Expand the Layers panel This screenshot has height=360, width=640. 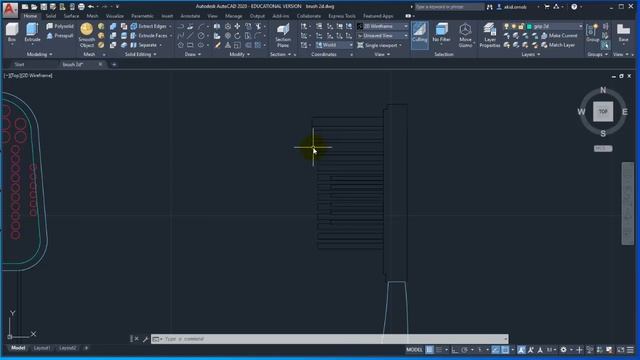531,54
